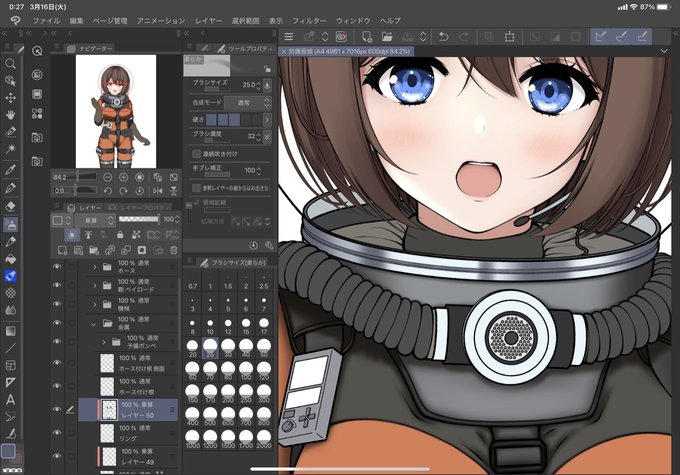Hide the ホース folder layer
The height and width of the screenshot is (475, 680).
57,266
